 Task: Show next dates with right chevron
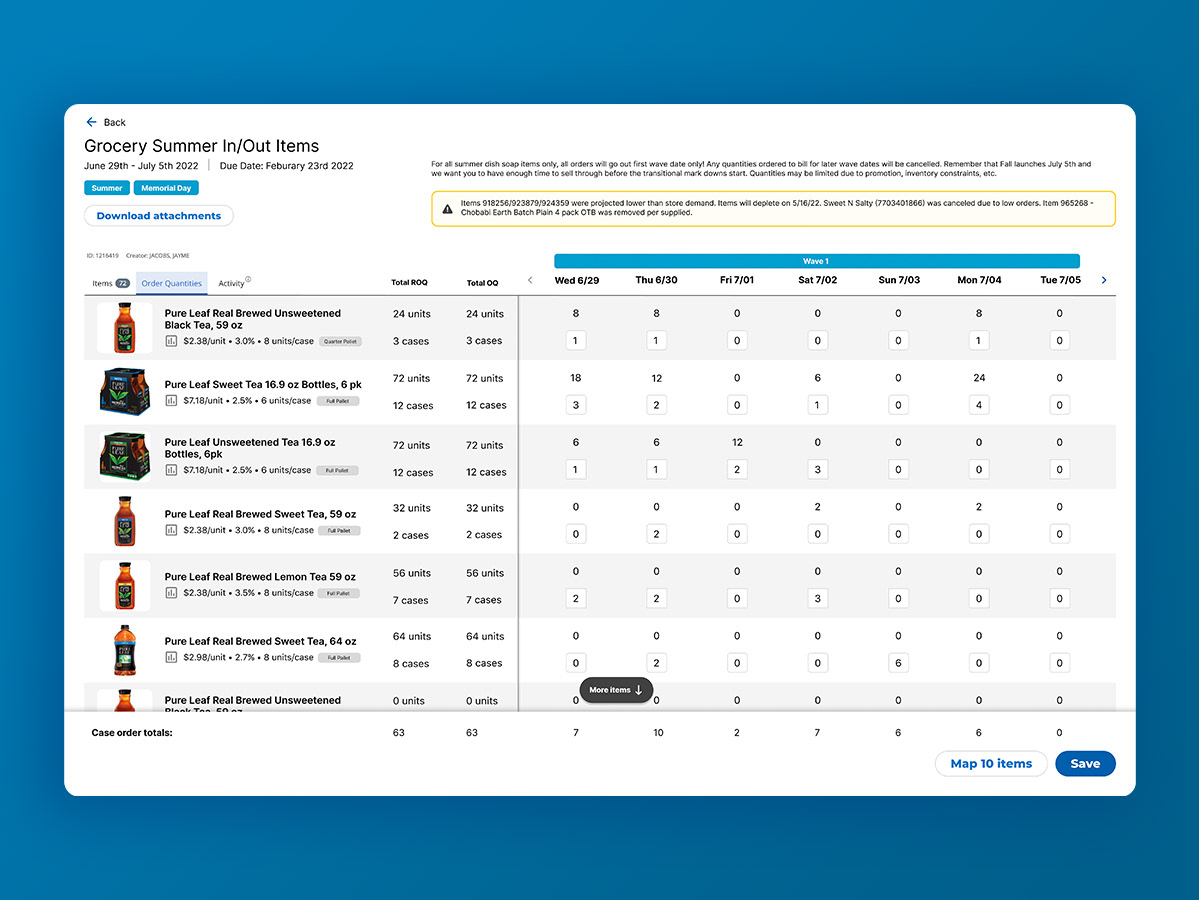tap(1103, 280)
